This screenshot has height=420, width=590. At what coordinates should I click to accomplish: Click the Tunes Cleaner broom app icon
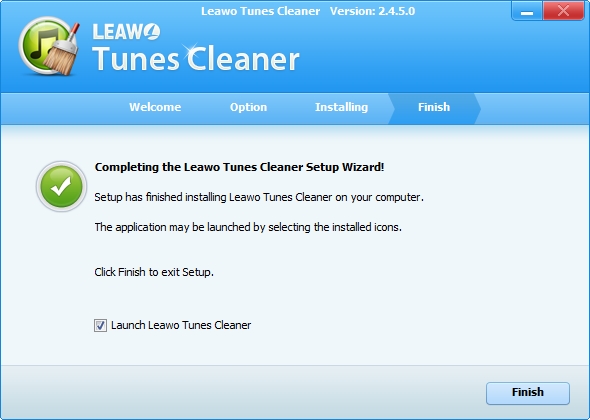(x=50, y=46)
